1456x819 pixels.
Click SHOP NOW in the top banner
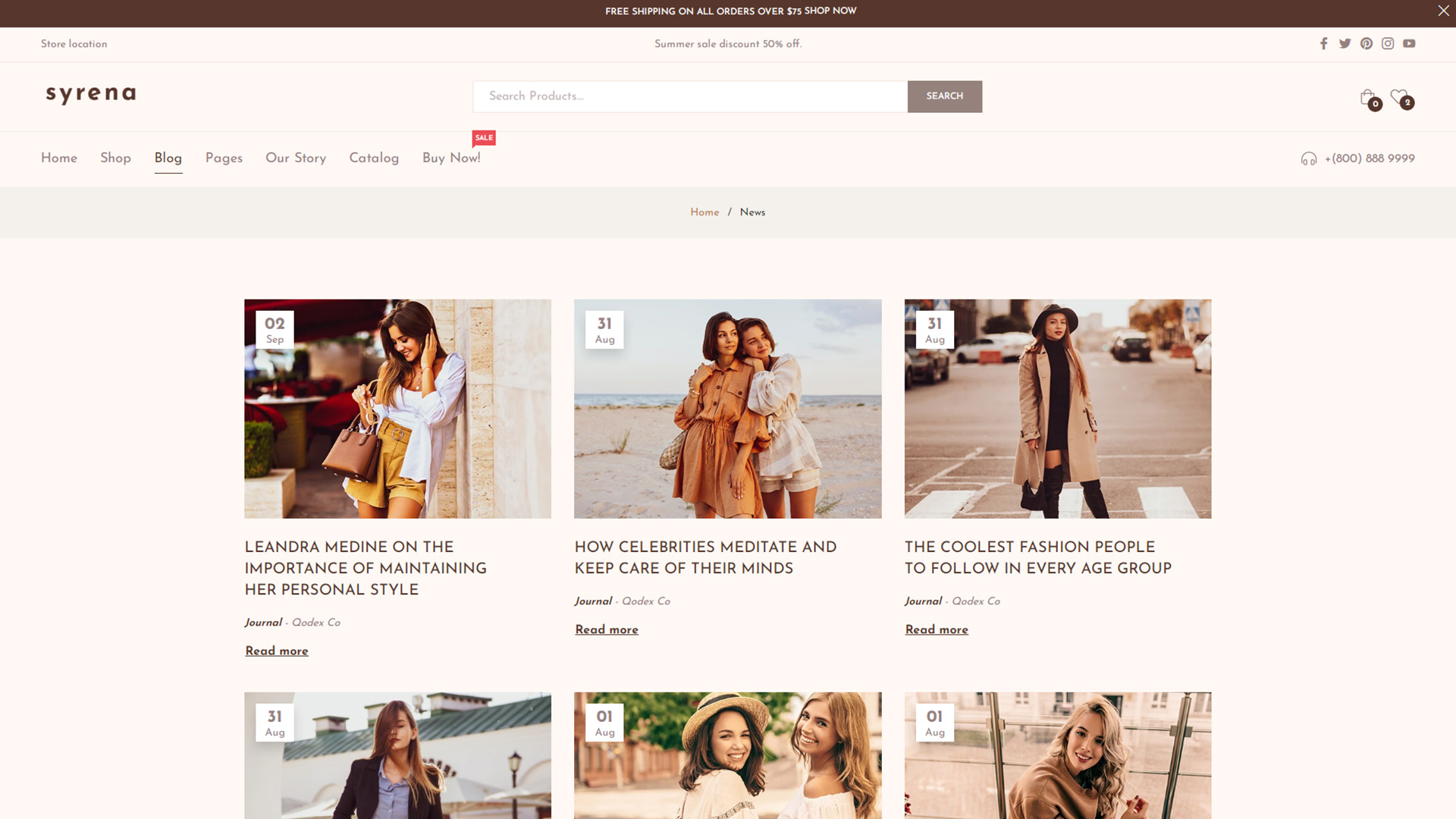(830, 11)
